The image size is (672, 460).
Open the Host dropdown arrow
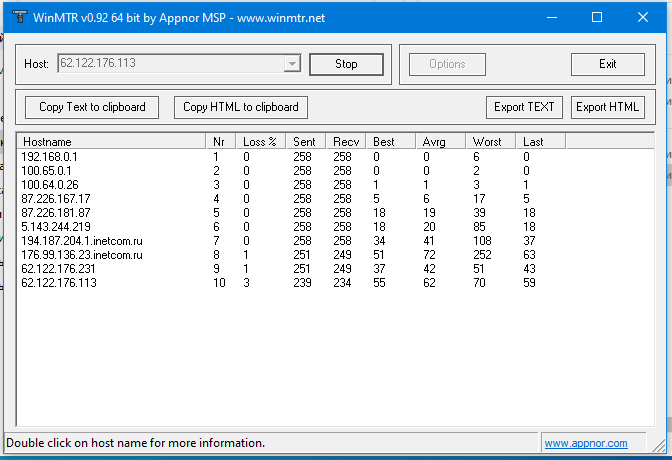[x=292, y=64]
